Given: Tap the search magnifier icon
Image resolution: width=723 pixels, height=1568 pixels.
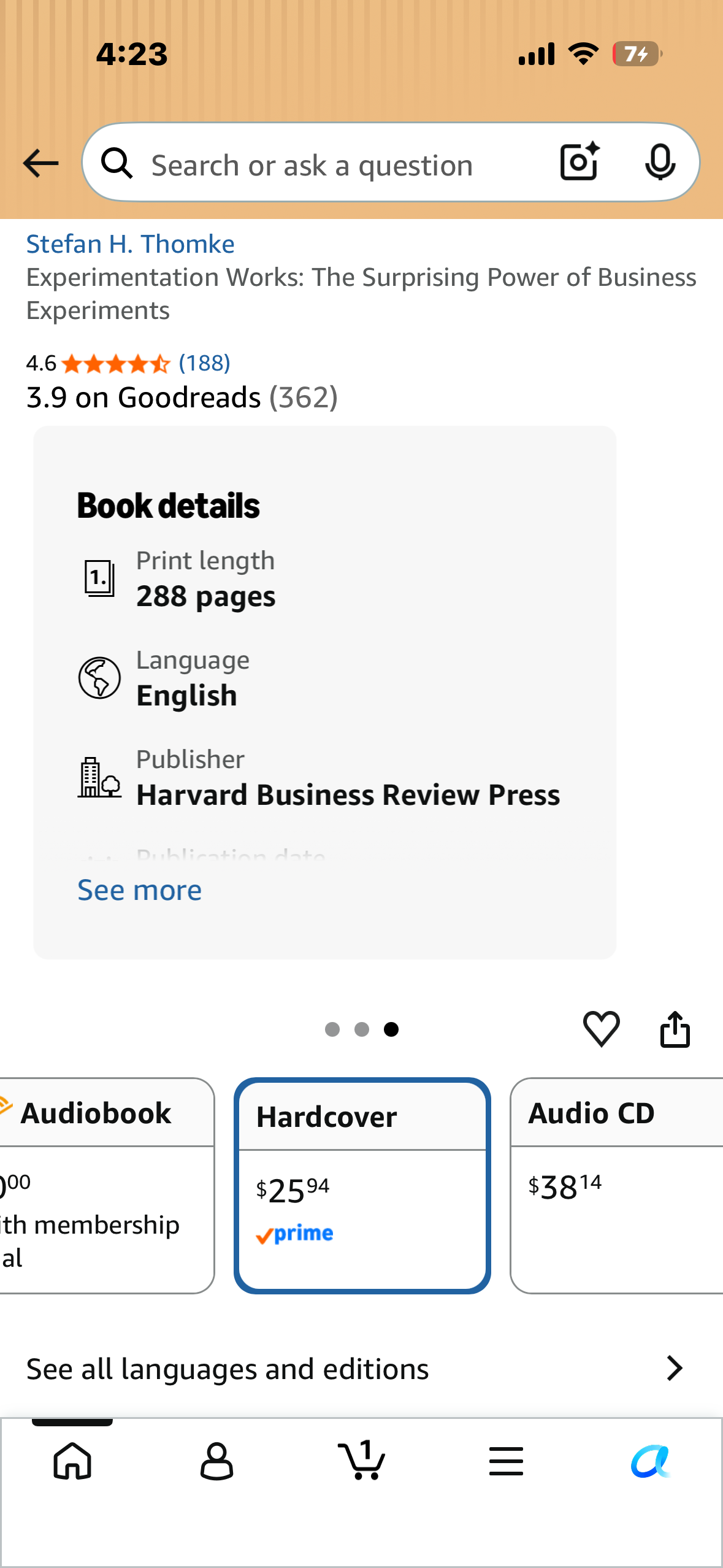Looking at the screenshot, I should tap(117, 164).
